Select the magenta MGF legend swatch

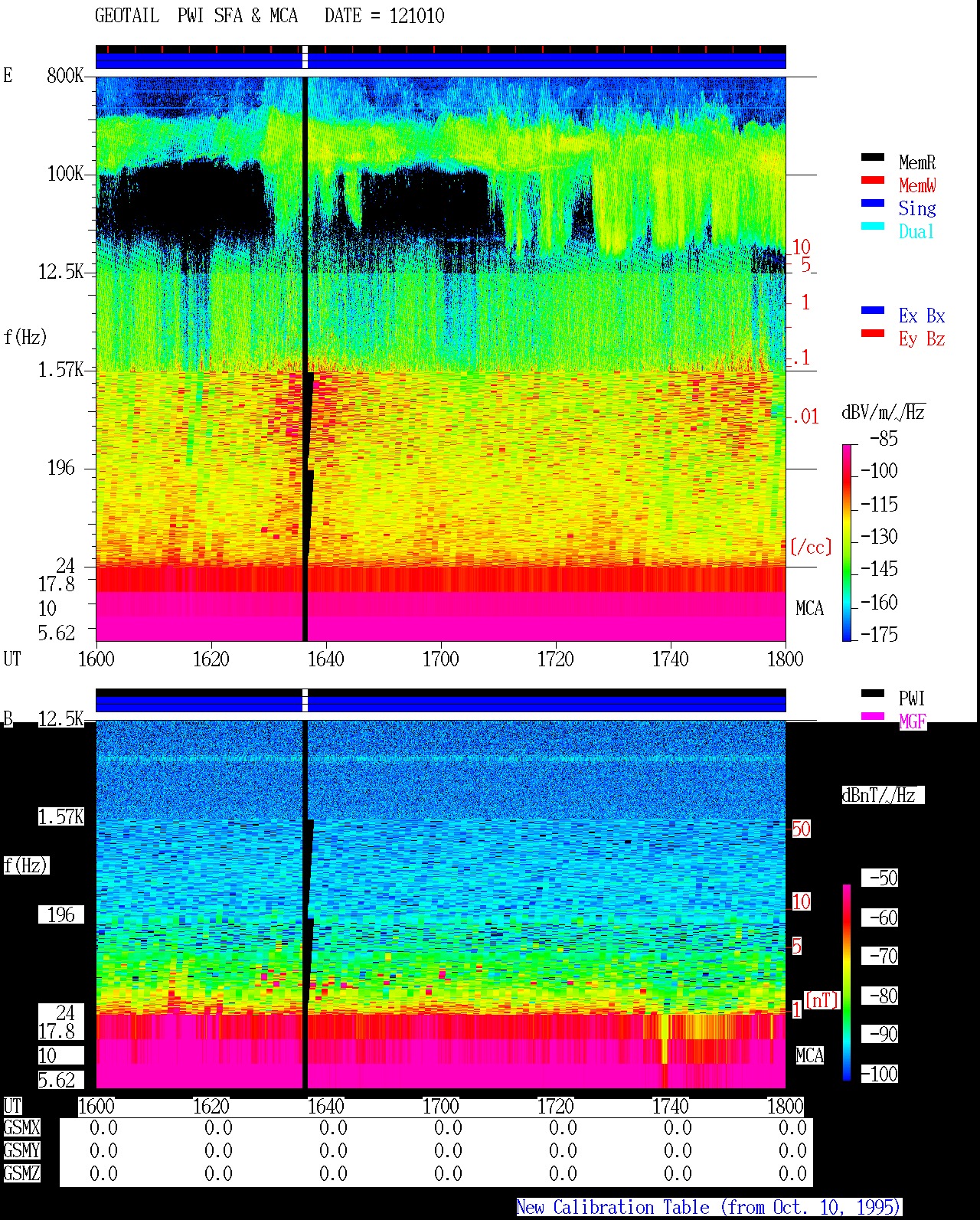pyautogui.click(x=873, y=717)
